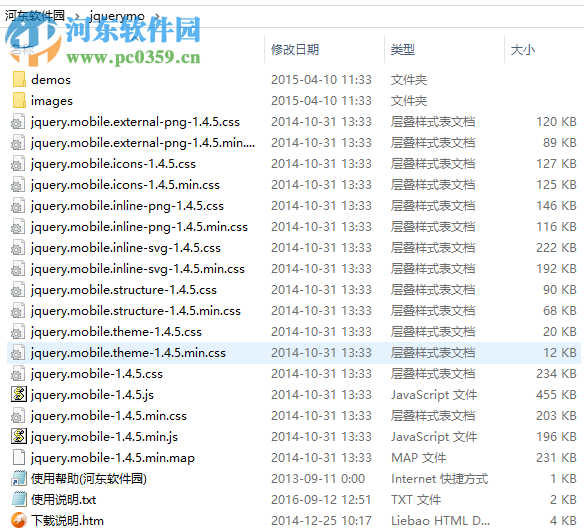The image size is (584, 531).
Task: Sort by the 大小 column header
Action: point(523,50)
